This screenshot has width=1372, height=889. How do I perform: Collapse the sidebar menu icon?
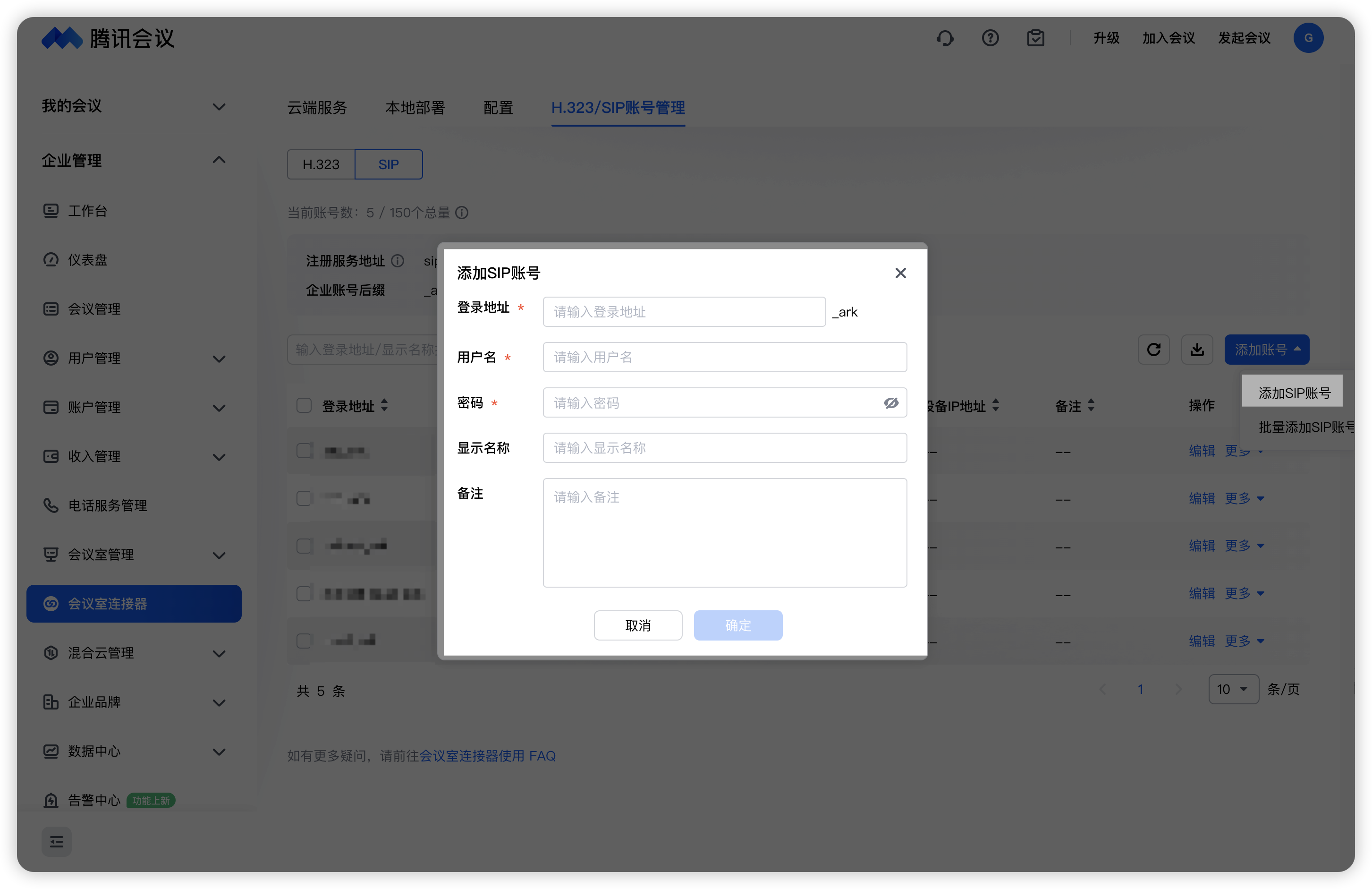point(57,842)
